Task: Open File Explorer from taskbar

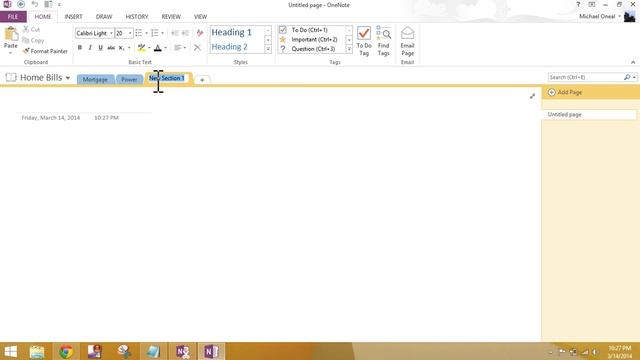Action: 37,351
